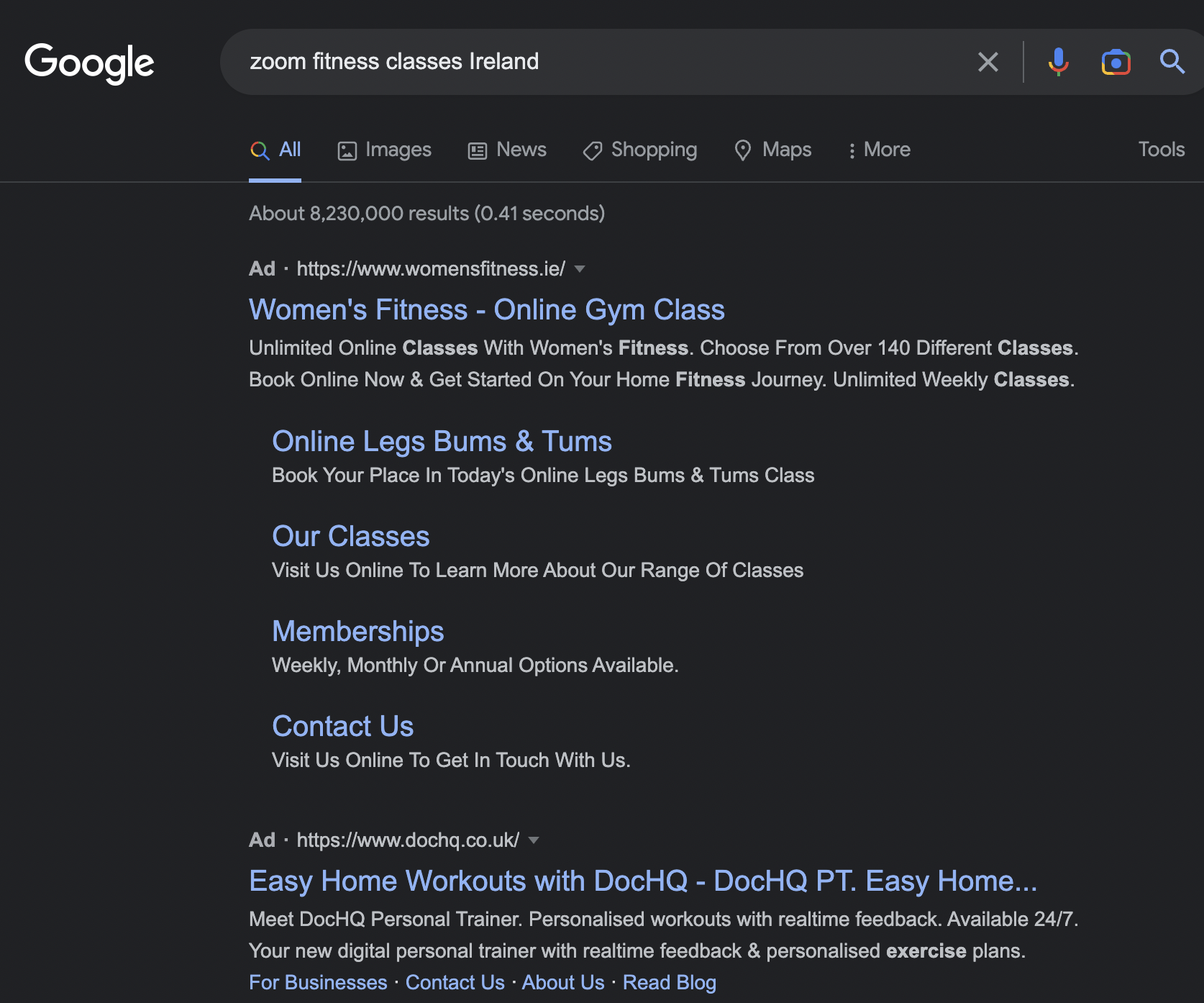Focus the search box text field
This screenshot has width=1204, height=1003.
(x=604, y=62)
